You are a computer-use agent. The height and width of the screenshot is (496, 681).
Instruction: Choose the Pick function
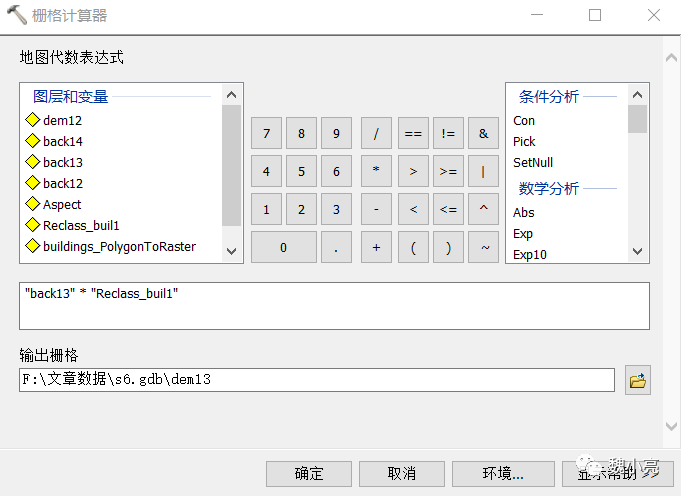point(524,141)
